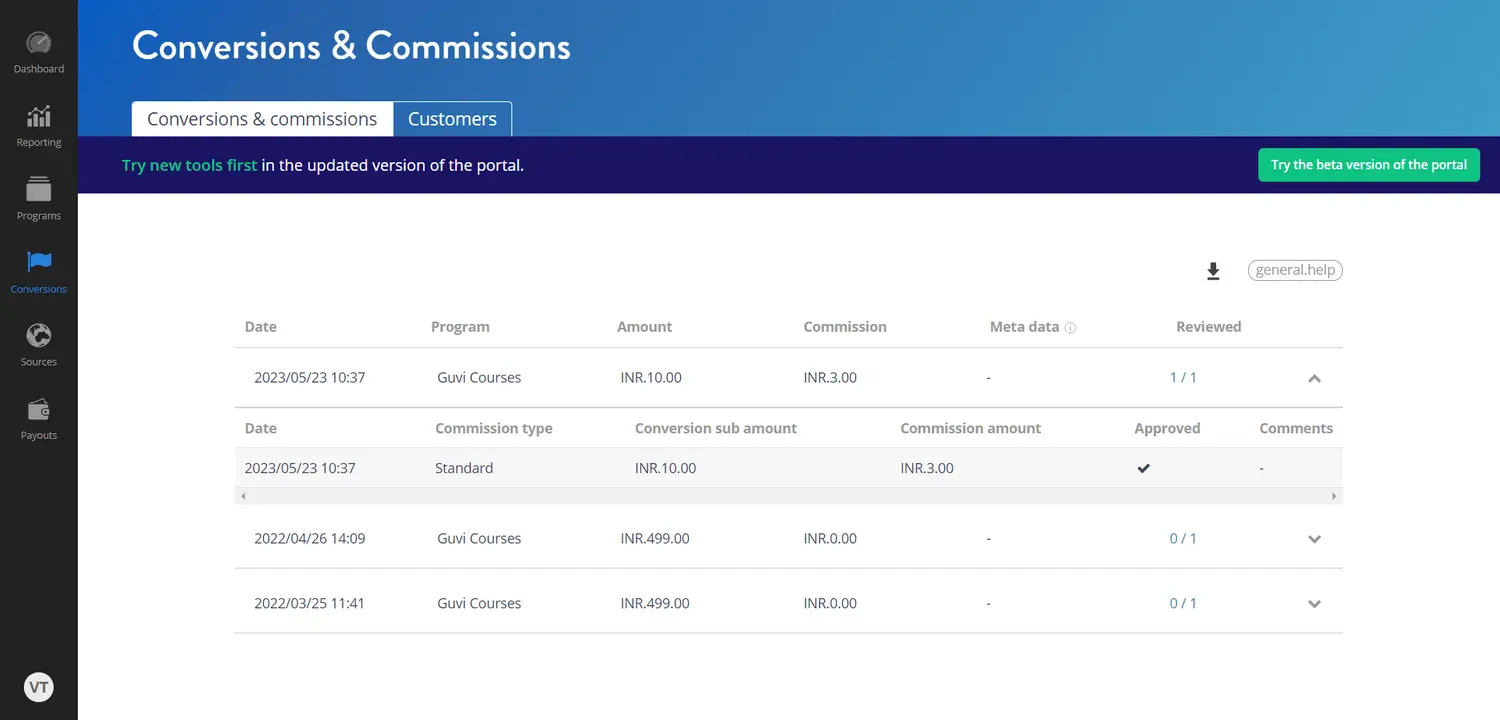Click the Try new tools first link
The width and height of the screenshot is (1500, 720).
click(189, 165)
